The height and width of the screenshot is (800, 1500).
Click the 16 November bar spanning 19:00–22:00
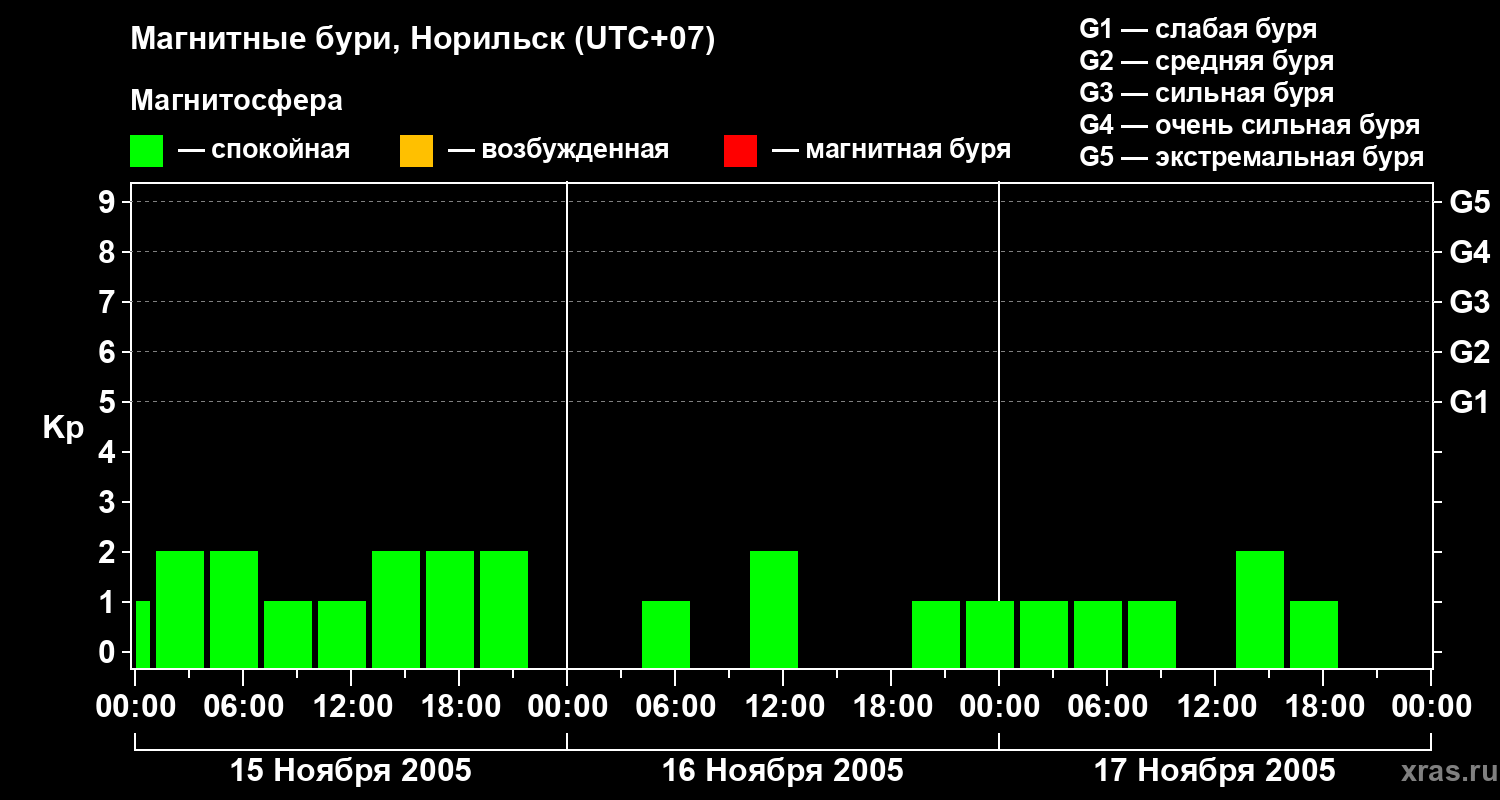pos(936,634)
